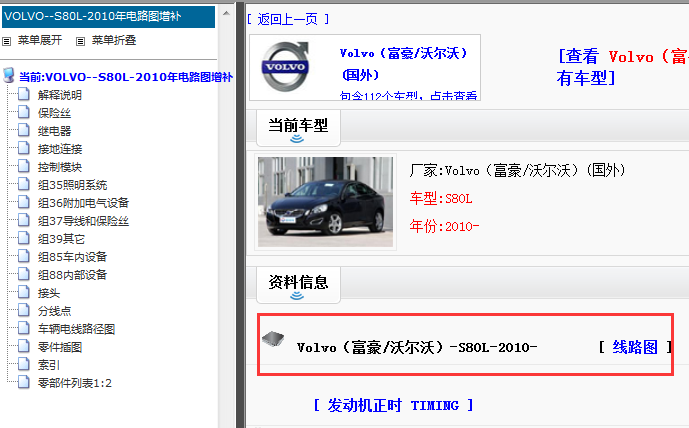Image resolution: width=689 pixels, height=428 pixels.
Task: Click page icon beside 组37导线和保险丝
Action: click(24, 220)
